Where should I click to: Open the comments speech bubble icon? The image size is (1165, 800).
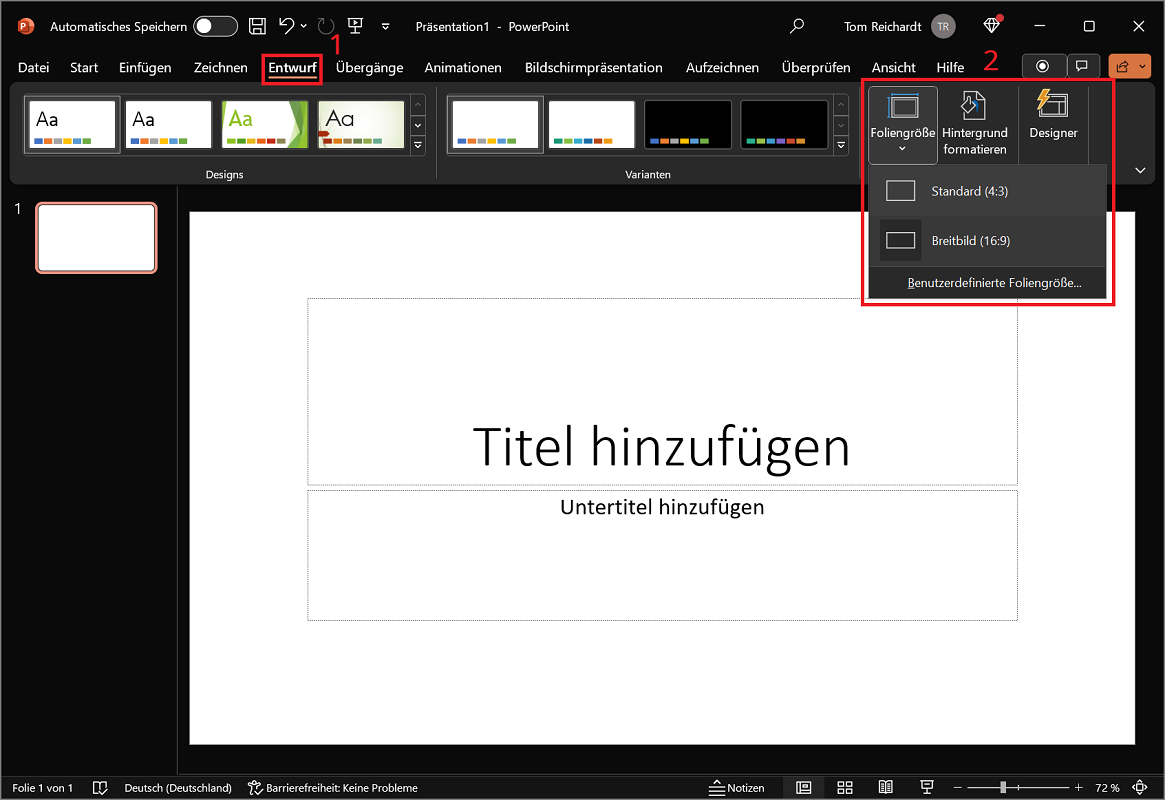(x=1083, y=66)
